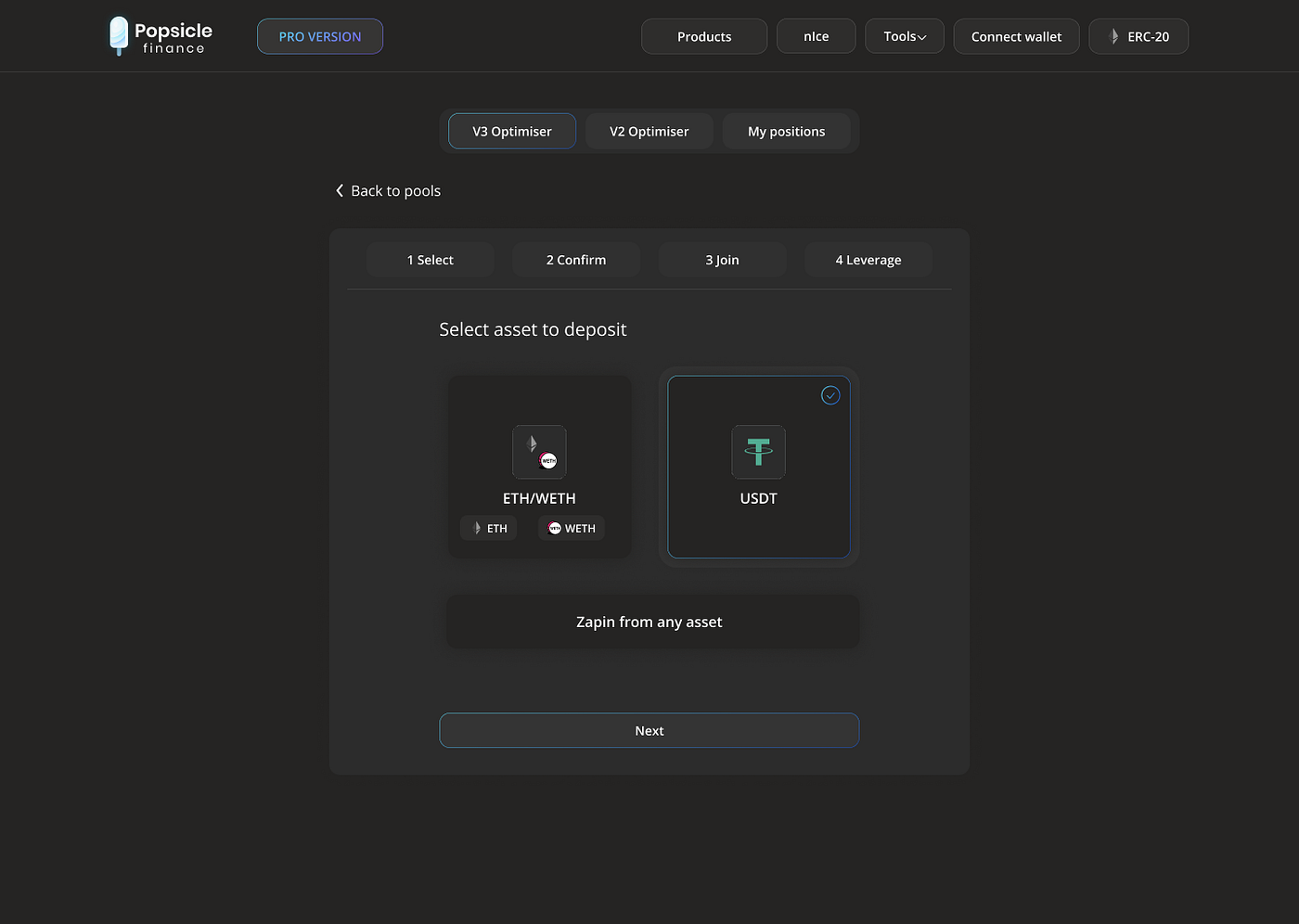1299x924 pixels.
Task: Go to step 1 Select
Action: [x=431, y=260]
